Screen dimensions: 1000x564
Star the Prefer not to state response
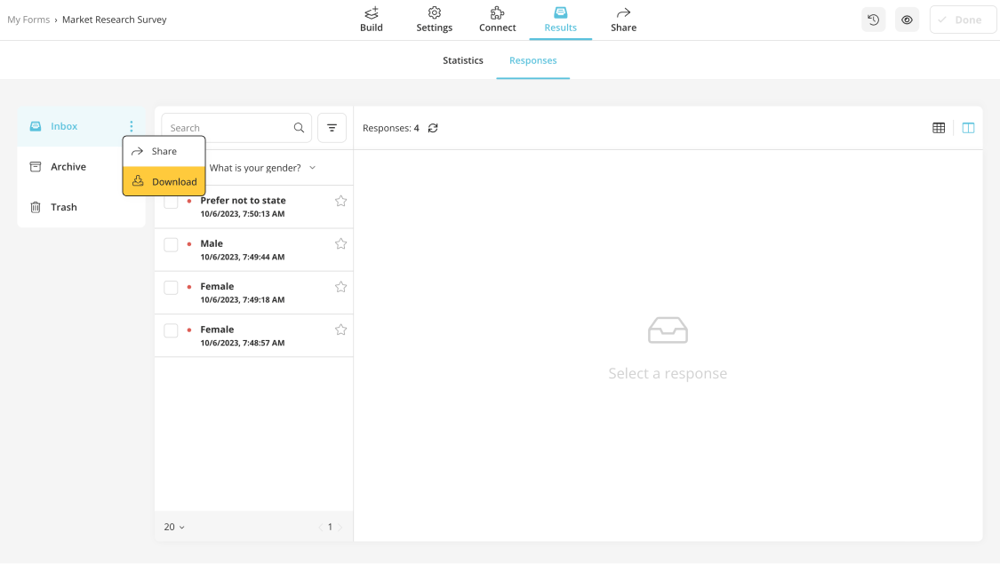[341, 201]
